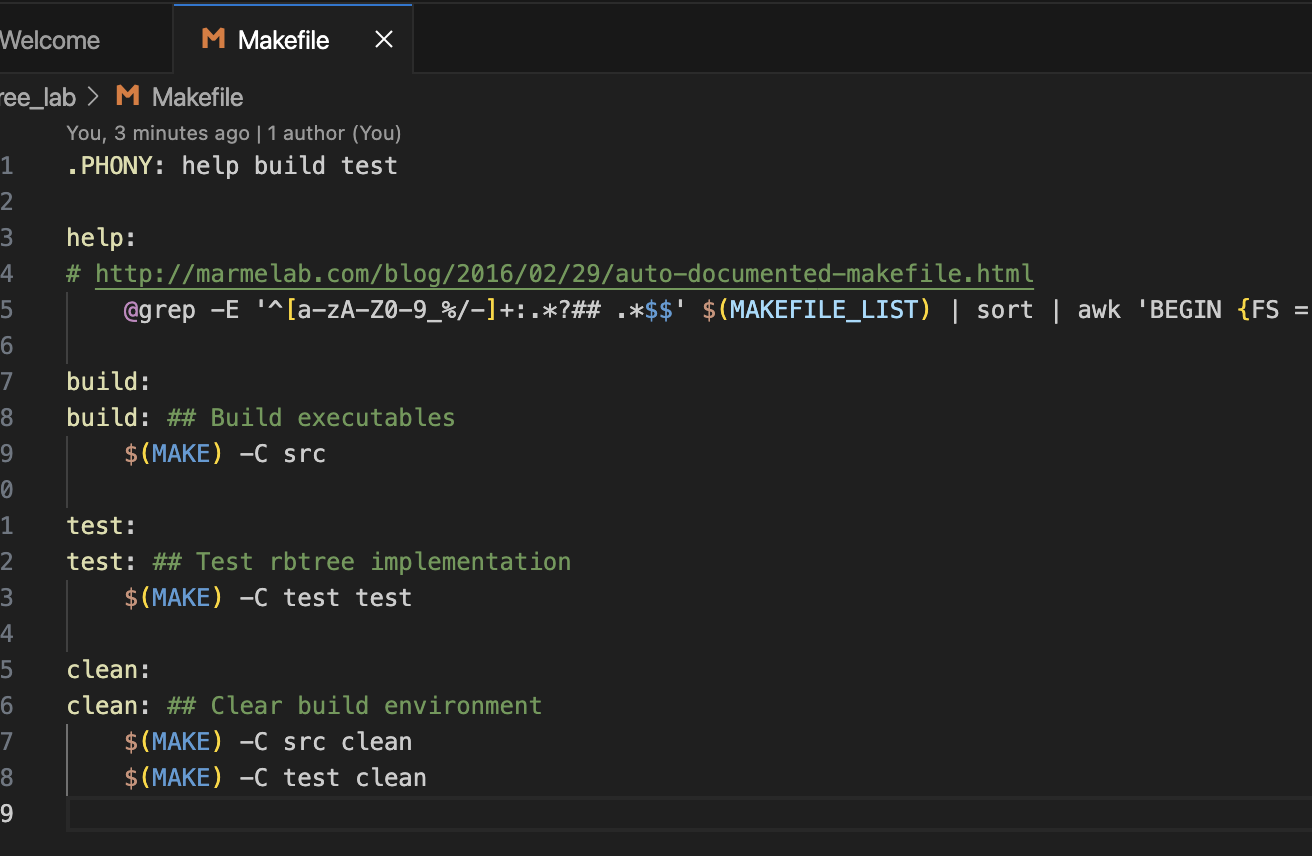
Task: Click '## Test rbtree implementation' comment
Action: pyautogui.click(x=361, y=561)
